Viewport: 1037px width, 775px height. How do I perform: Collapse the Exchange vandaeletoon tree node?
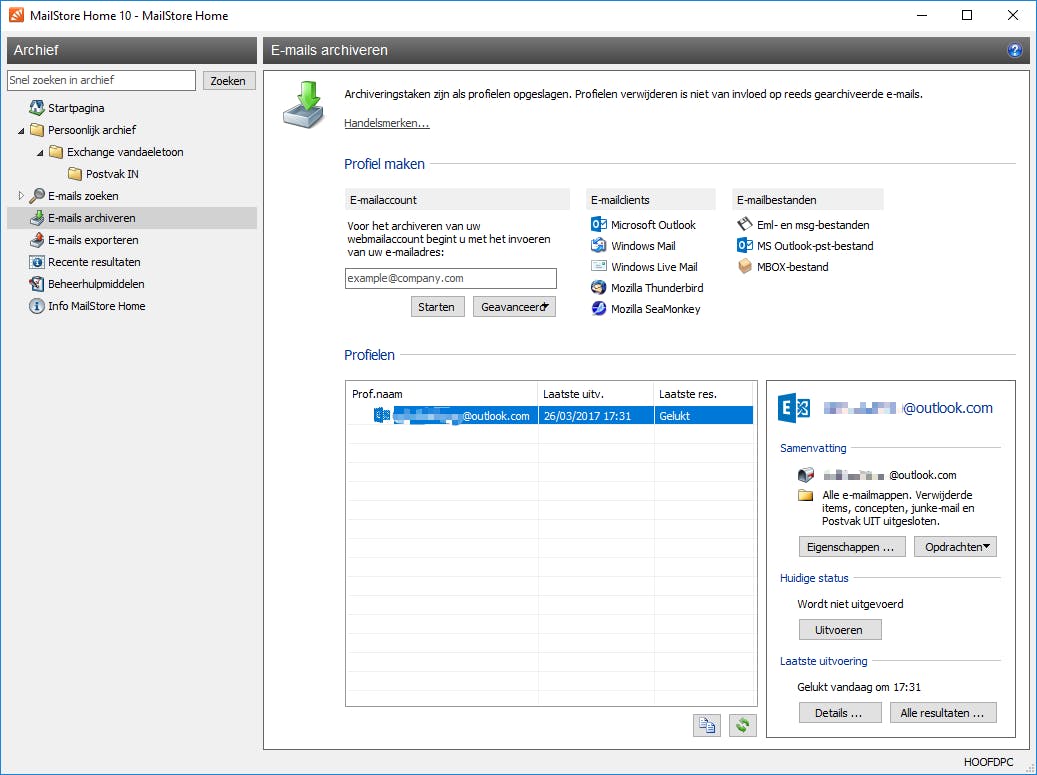click(x=40, y=153)
